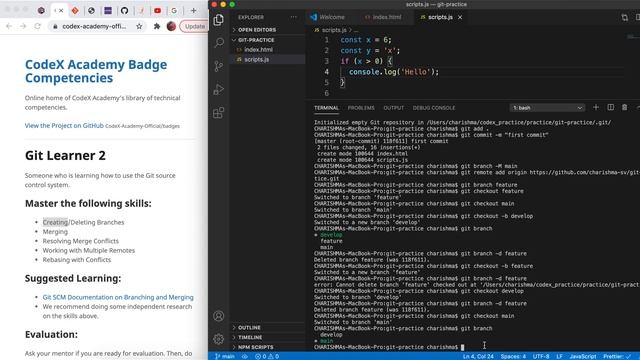Click the Chrome address bar
Viewport: 640px width, 360px height.
(95, 26)
